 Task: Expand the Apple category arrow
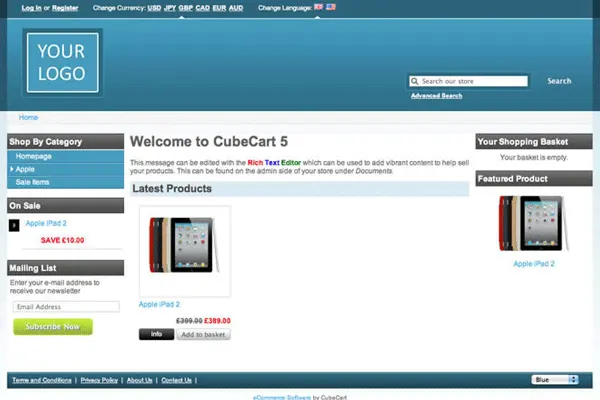[11, 170]
